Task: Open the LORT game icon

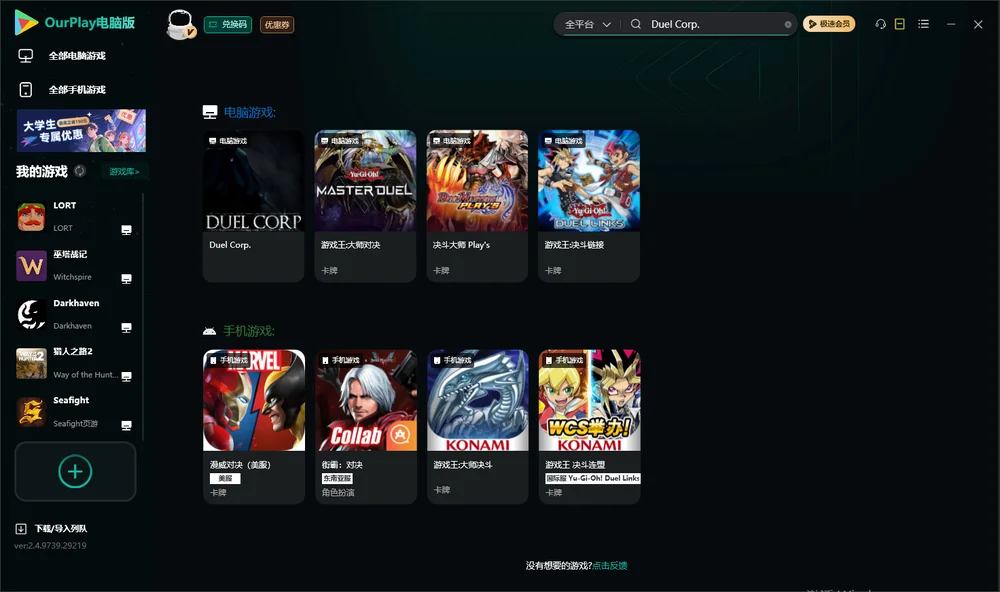Action: pos(31,217)
